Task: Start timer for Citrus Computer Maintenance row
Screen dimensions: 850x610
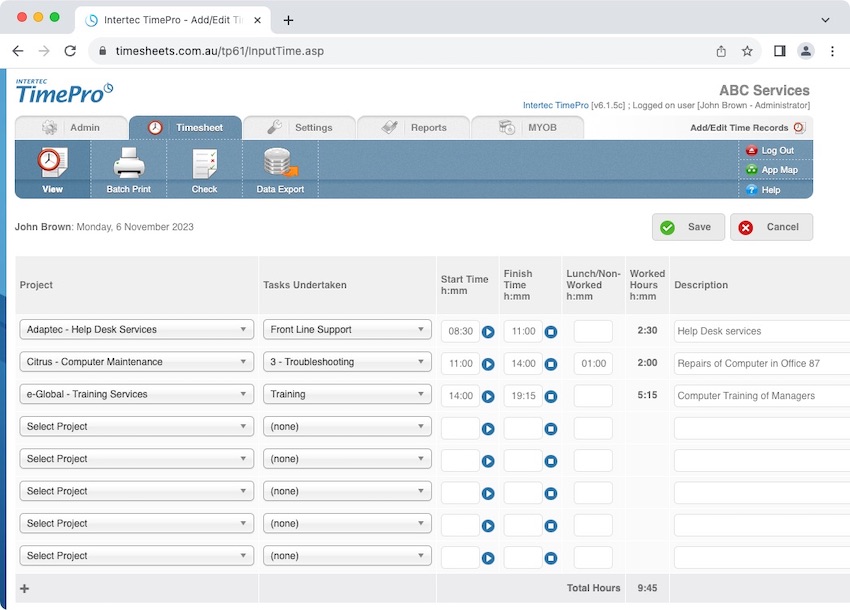Action: tap(488, 364)
